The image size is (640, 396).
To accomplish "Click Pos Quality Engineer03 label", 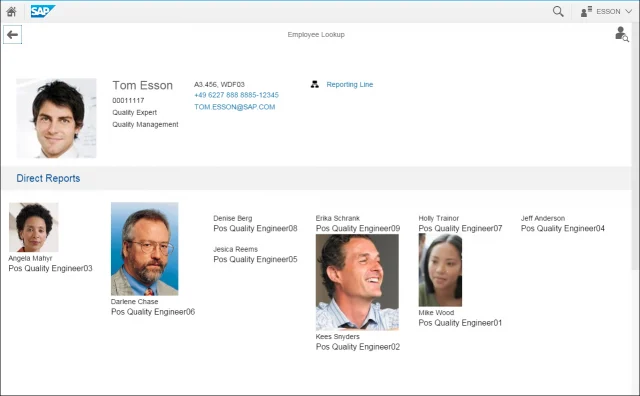I will click(50, 268).
